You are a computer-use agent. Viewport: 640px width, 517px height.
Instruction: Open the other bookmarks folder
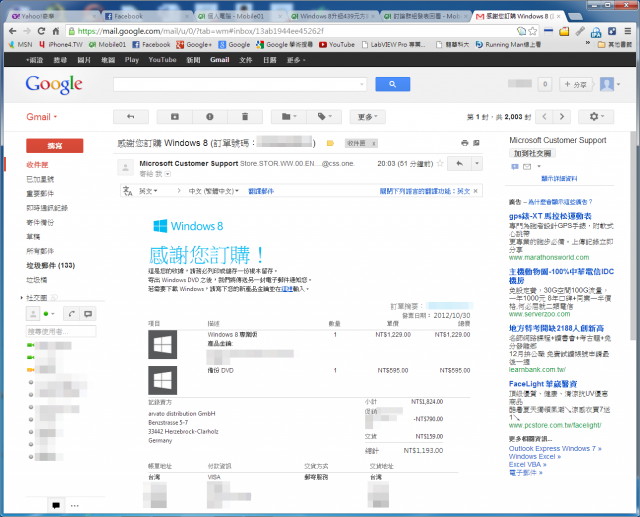click(614, 44)
